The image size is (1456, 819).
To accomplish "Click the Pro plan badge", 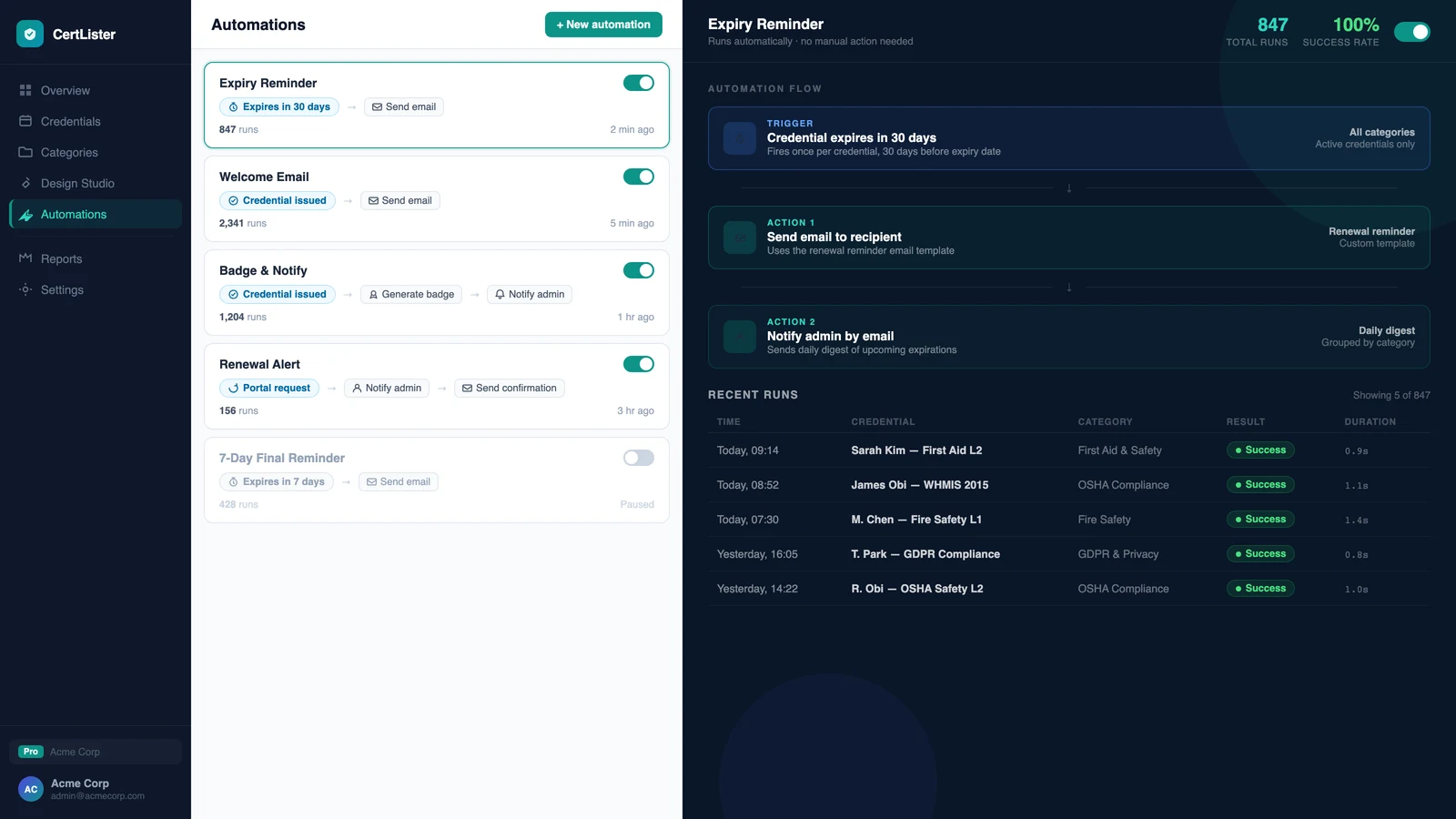I will [x=31, y=752].
